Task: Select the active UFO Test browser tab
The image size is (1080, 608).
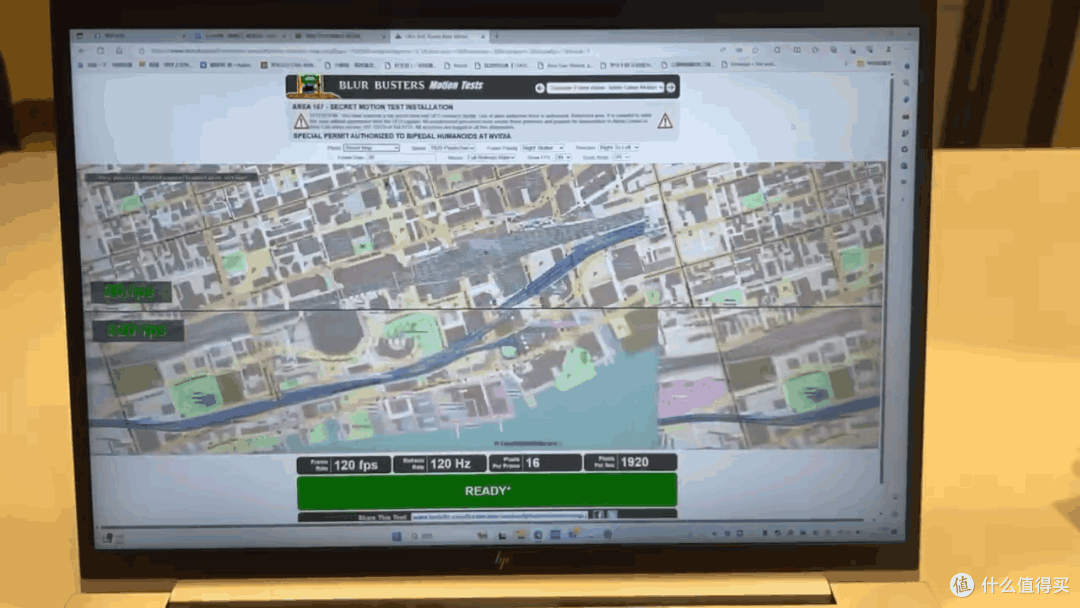Action: (x=439, y=36)
